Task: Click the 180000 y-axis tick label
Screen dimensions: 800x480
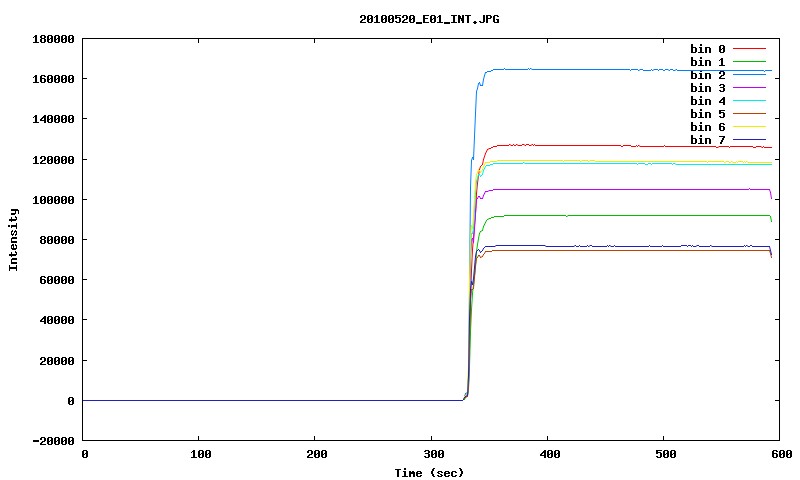Action: (54, 39)
